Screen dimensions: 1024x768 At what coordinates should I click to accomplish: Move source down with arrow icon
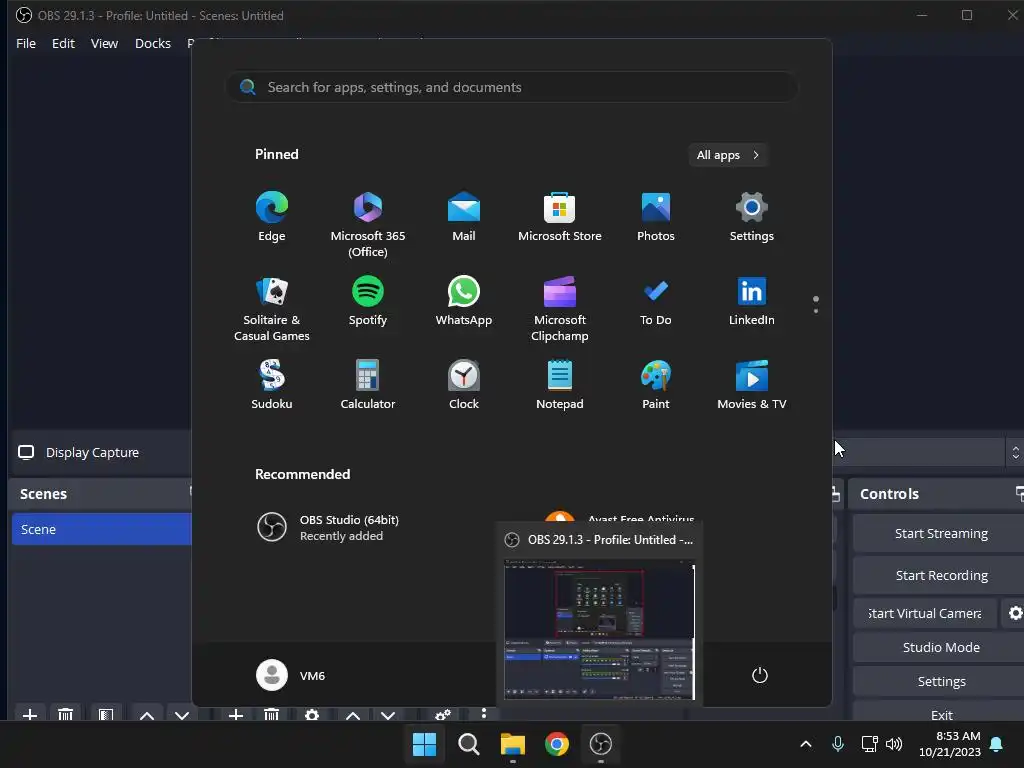pyautogui.click(x=388, y=714)
